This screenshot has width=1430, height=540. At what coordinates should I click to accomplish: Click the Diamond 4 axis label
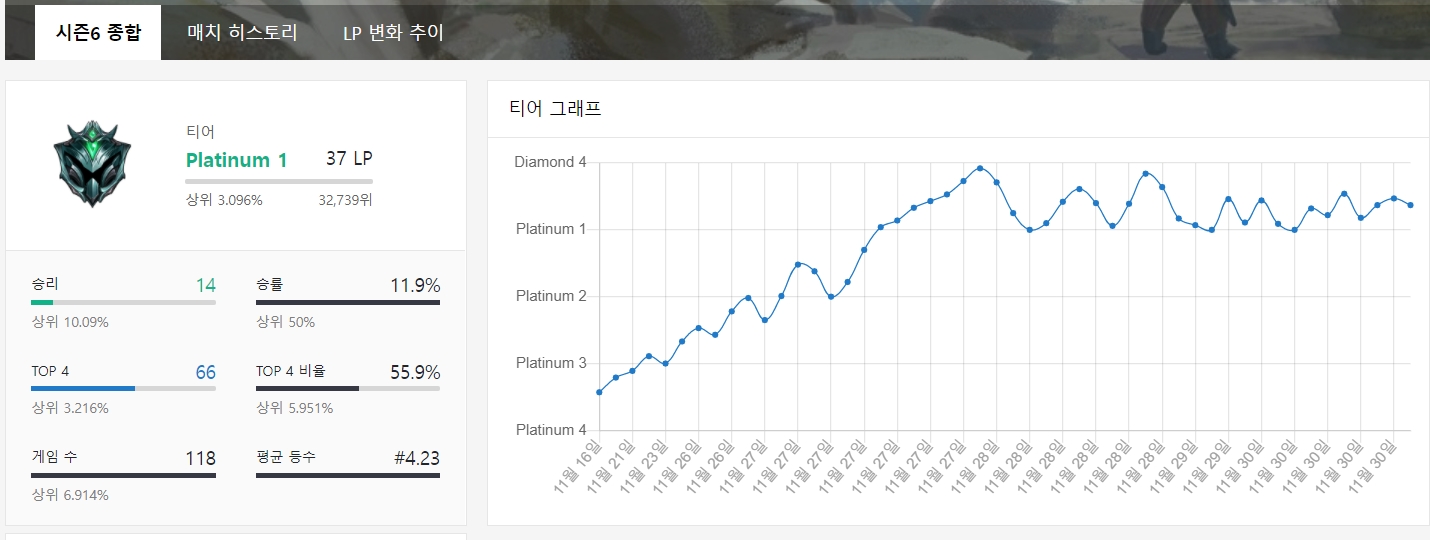550,162
